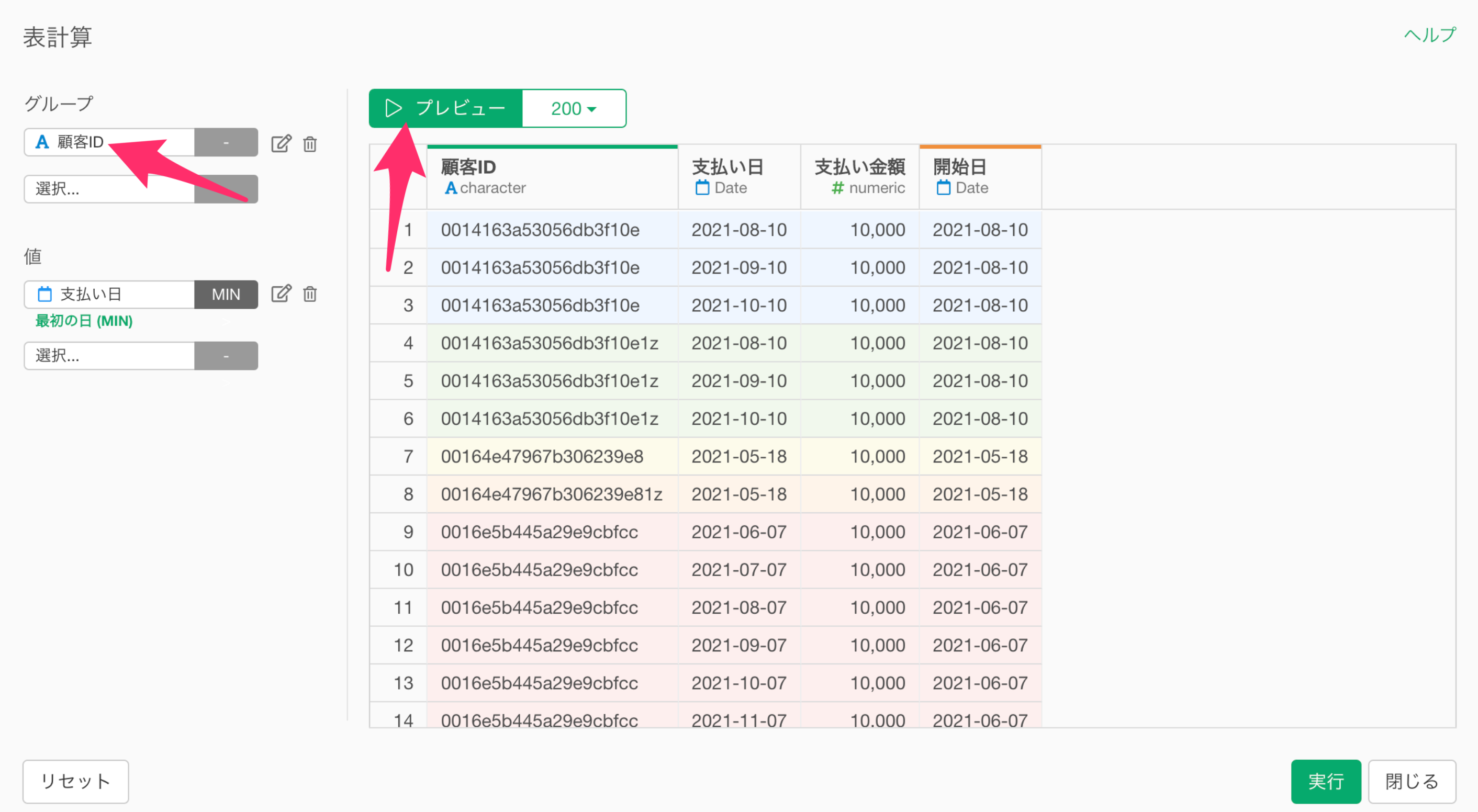Edit the 支払い日 value setting

[x=281, y=294]
